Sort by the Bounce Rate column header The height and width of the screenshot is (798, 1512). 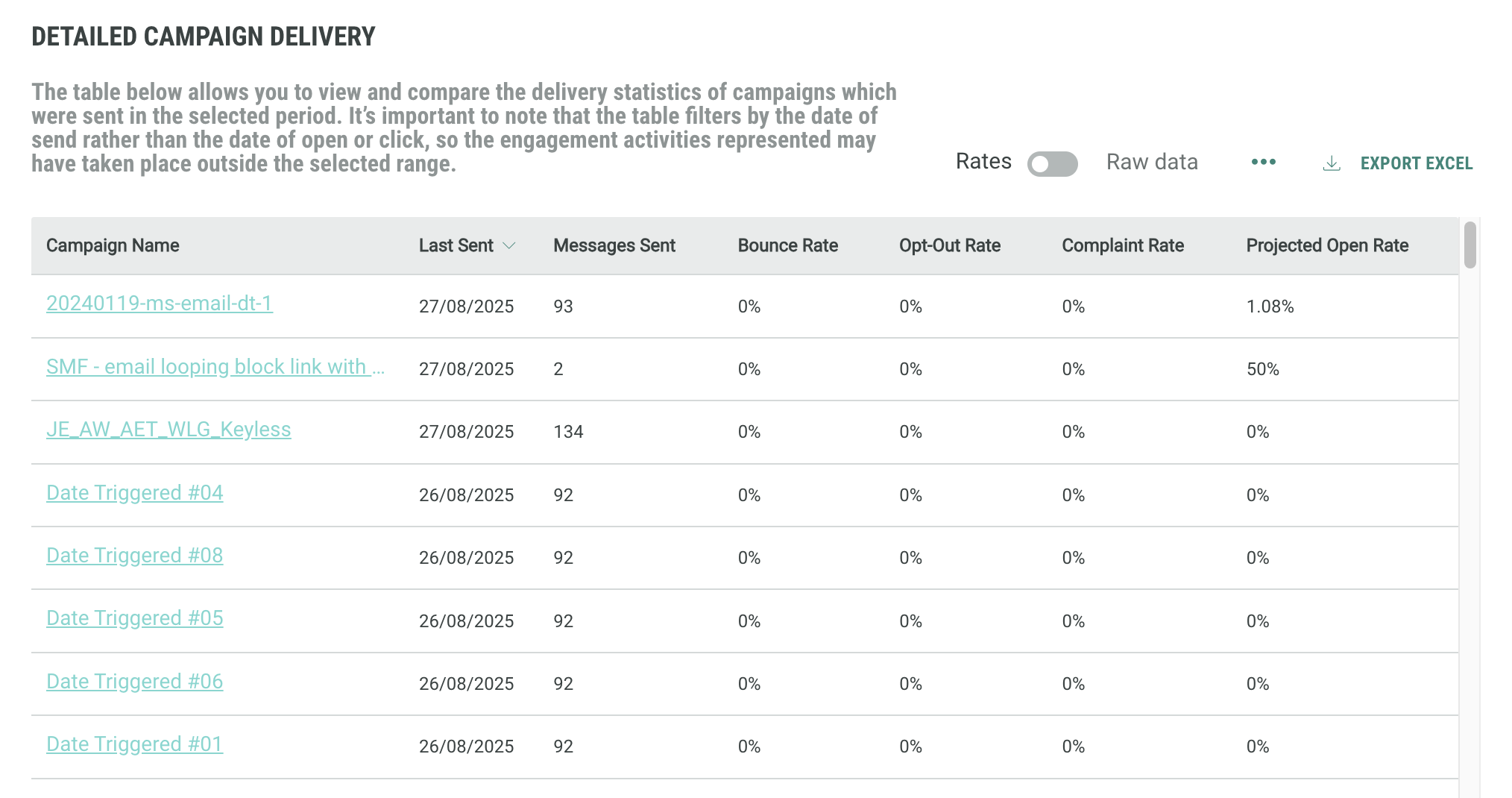point(787,245)
